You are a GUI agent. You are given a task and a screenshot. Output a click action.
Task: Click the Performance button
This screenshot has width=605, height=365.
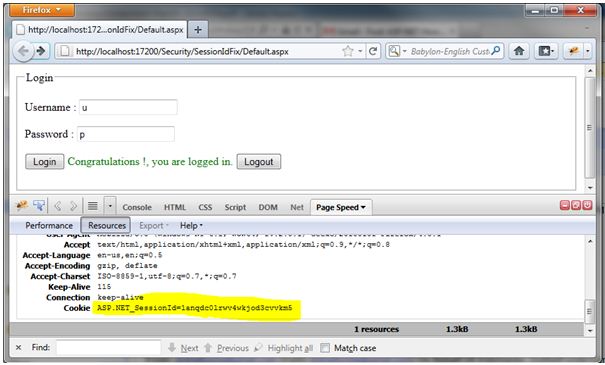coord(49,225)
